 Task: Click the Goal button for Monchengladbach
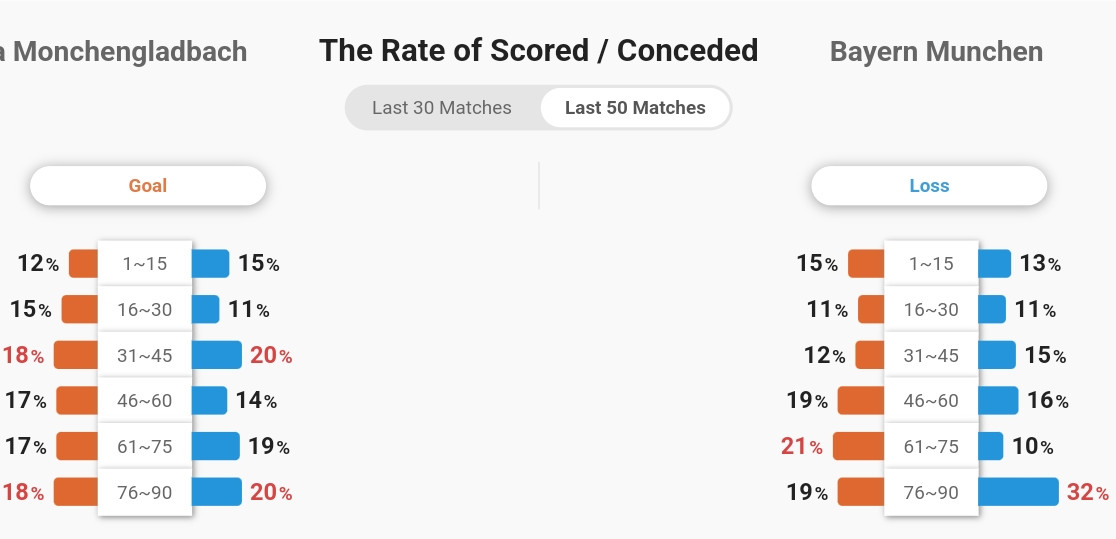tap(148, 186)
